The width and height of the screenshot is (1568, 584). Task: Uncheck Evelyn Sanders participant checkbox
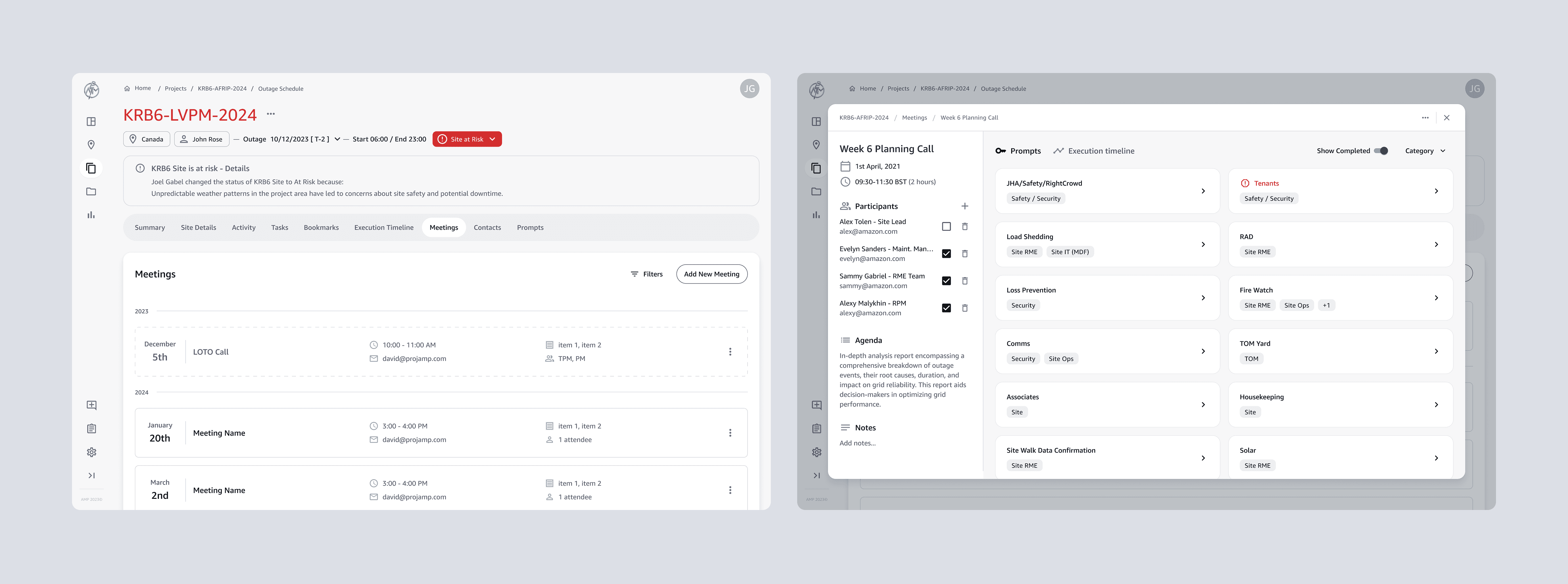tap(946, 254)
